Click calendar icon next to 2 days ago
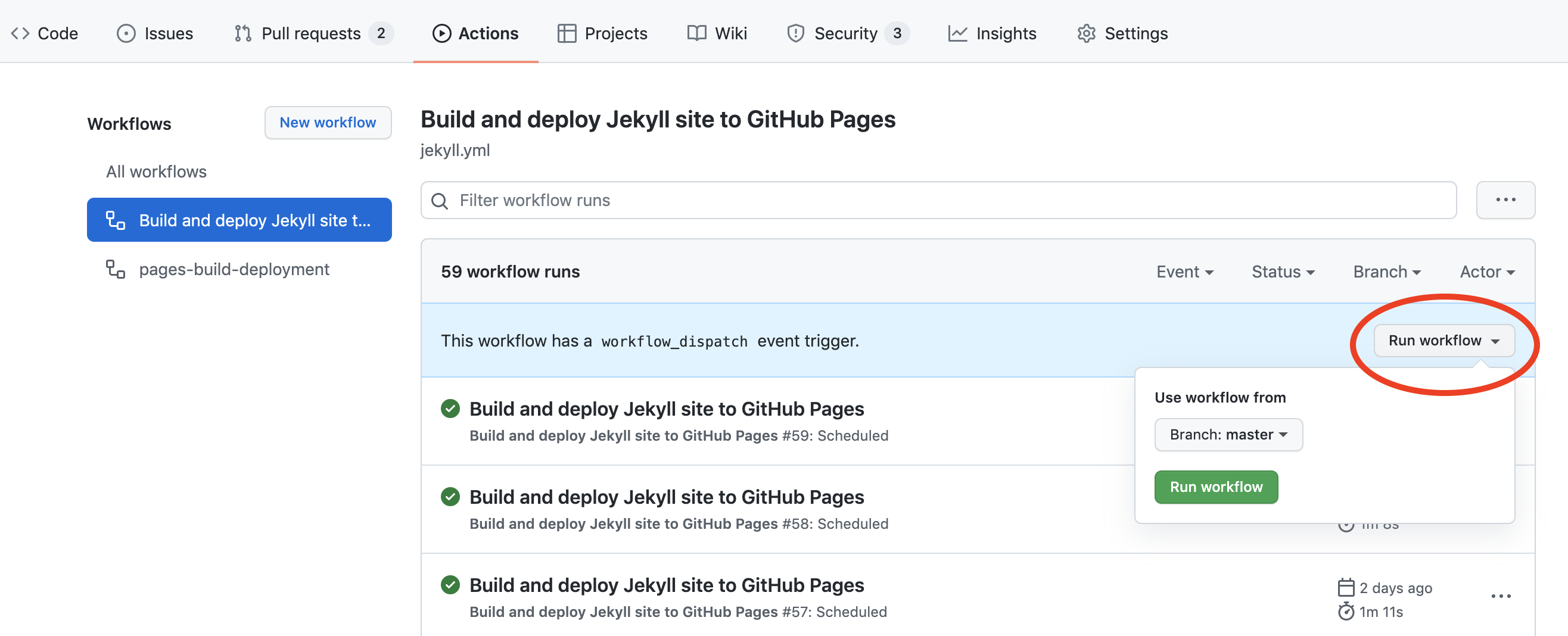1568x636 pixels. 1346,588
